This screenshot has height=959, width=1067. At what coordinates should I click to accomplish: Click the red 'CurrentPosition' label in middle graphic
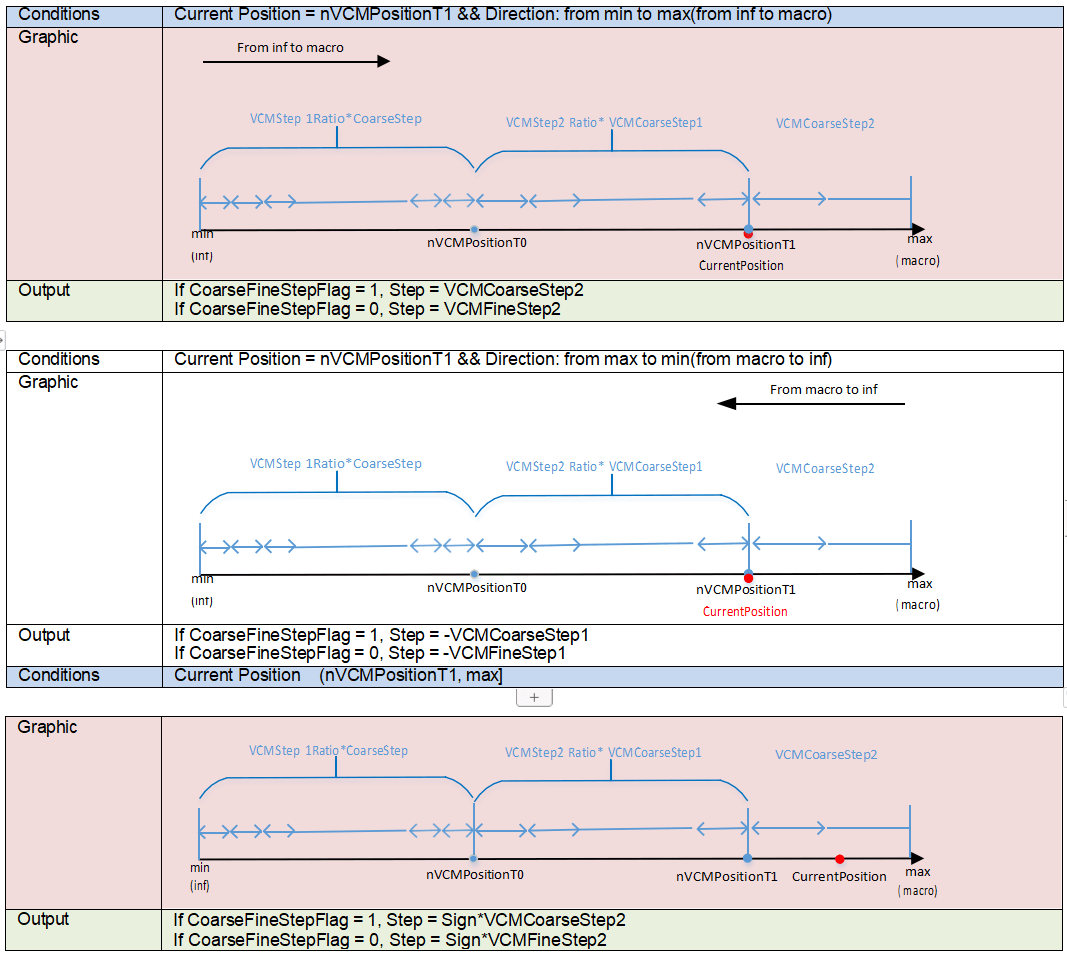click(745, 611)
